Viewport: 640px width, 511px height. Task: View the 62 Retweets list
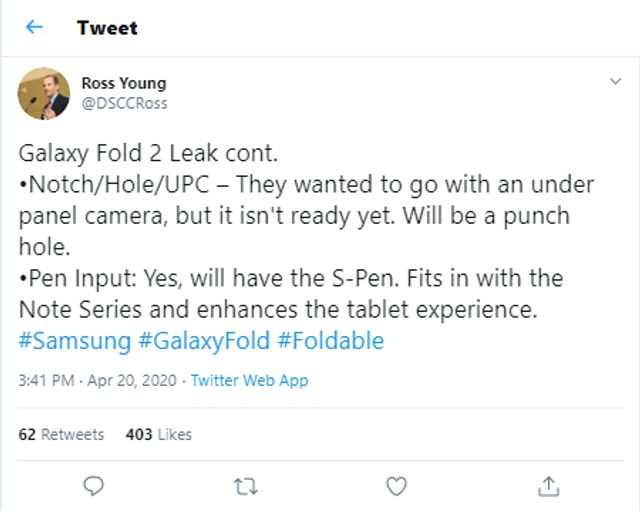[61, 434]
